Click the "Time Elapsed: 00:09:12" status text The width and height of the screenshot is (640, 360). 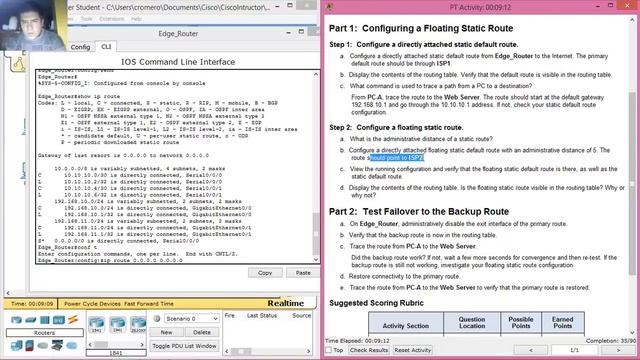point(357,340)
